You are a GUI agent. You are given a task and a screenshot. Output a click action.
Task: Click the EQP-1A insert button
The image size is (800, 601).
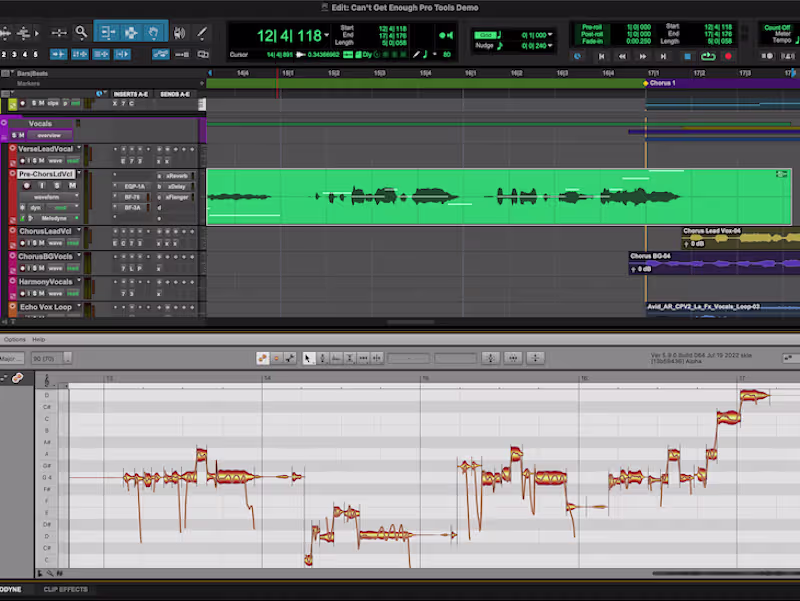click(134, 187)
